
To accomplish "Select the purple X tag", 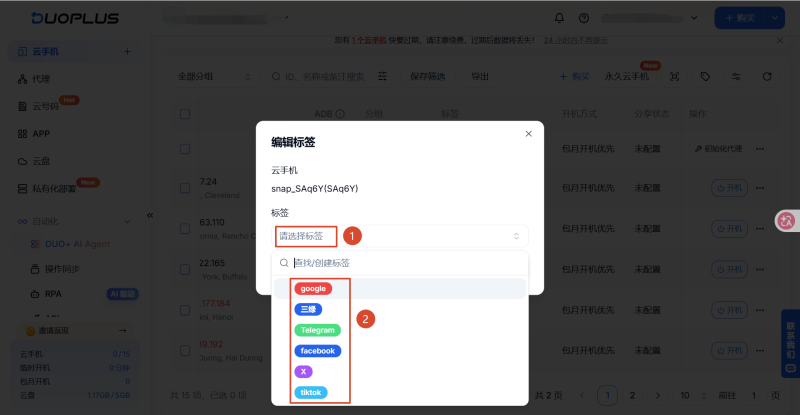I will (x=304, y=372).
